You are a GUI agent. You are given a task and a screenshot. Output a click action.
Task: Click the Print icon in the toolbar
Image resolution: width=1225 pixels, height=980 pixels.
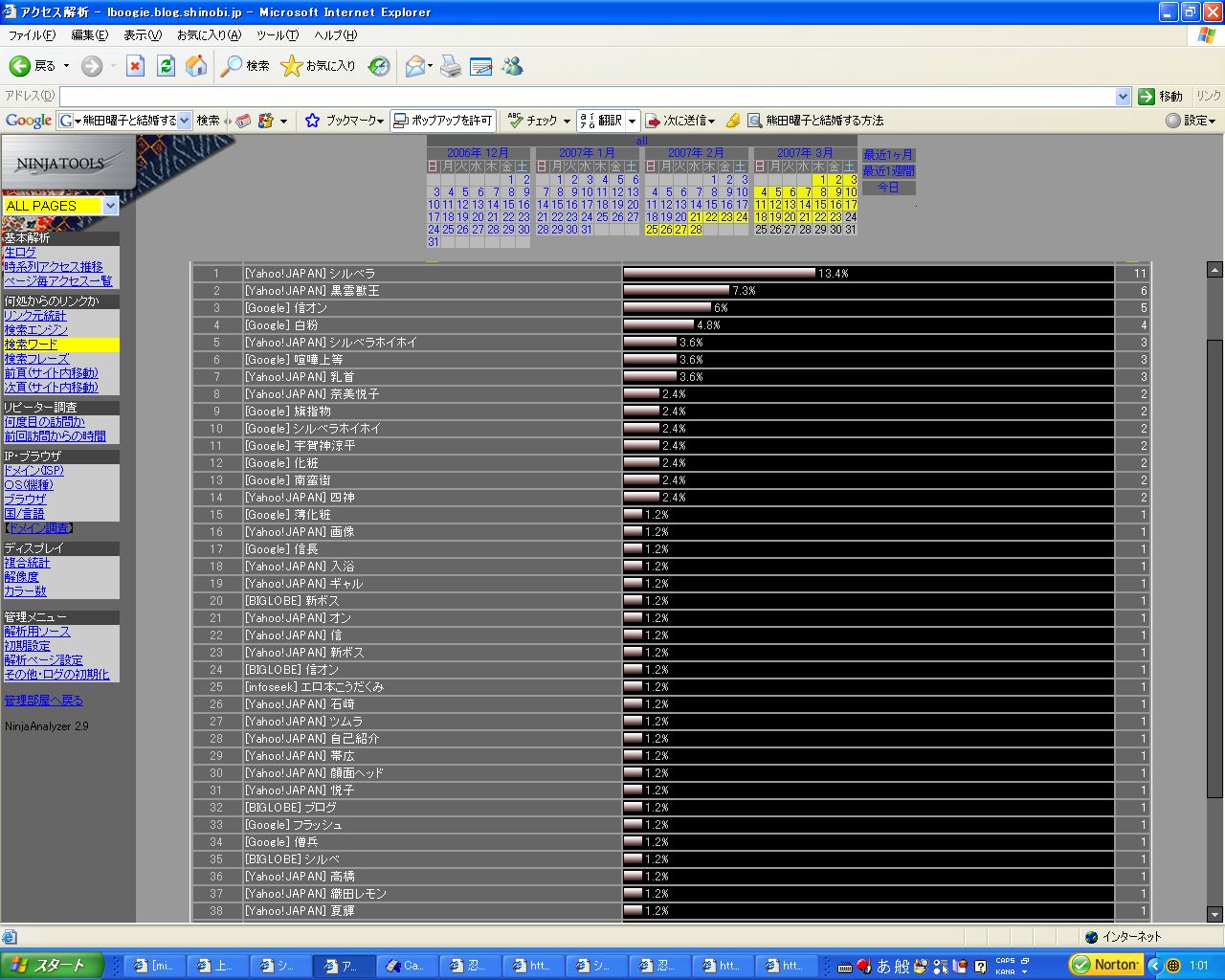451,66
